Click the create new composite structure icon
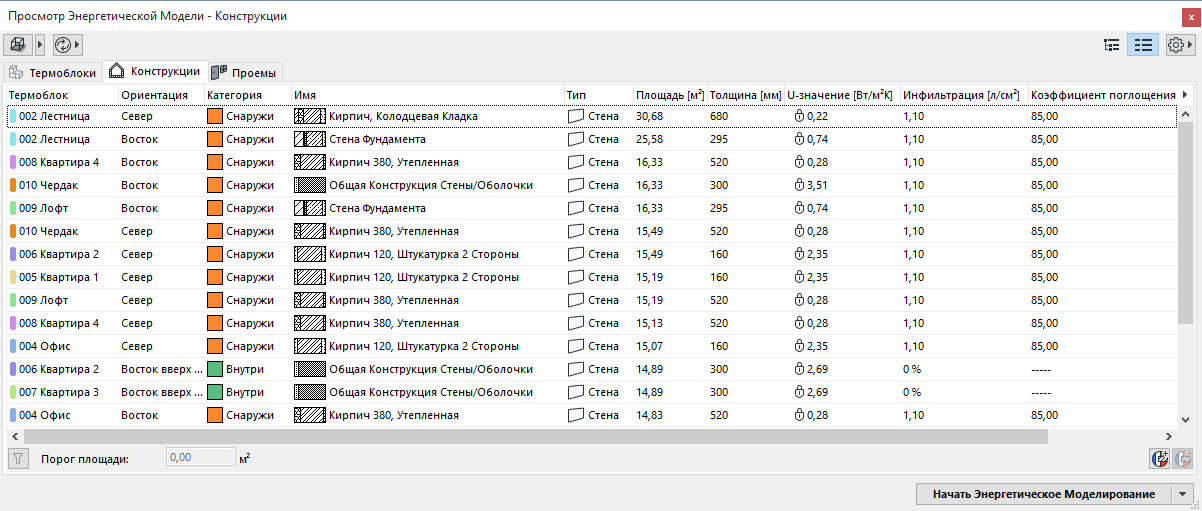This screenshot has width=1202, height=511. coord(1160,459)
